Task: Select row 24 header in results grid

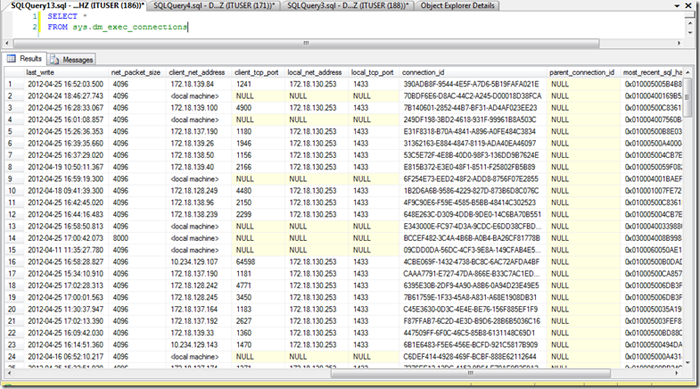Action: [14, 356]
